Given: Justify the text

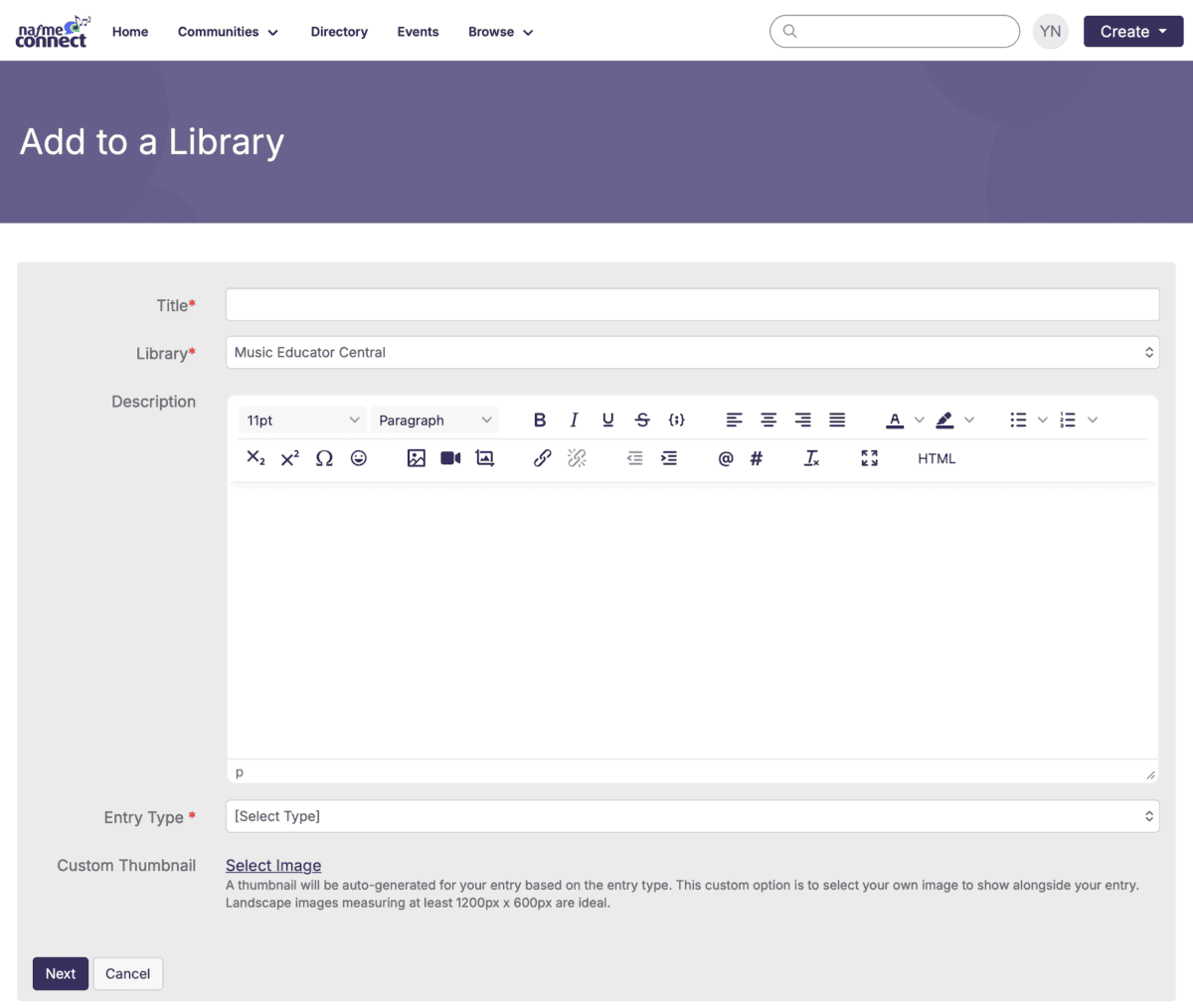Looking at the screenshot, I should coord(837,420).
